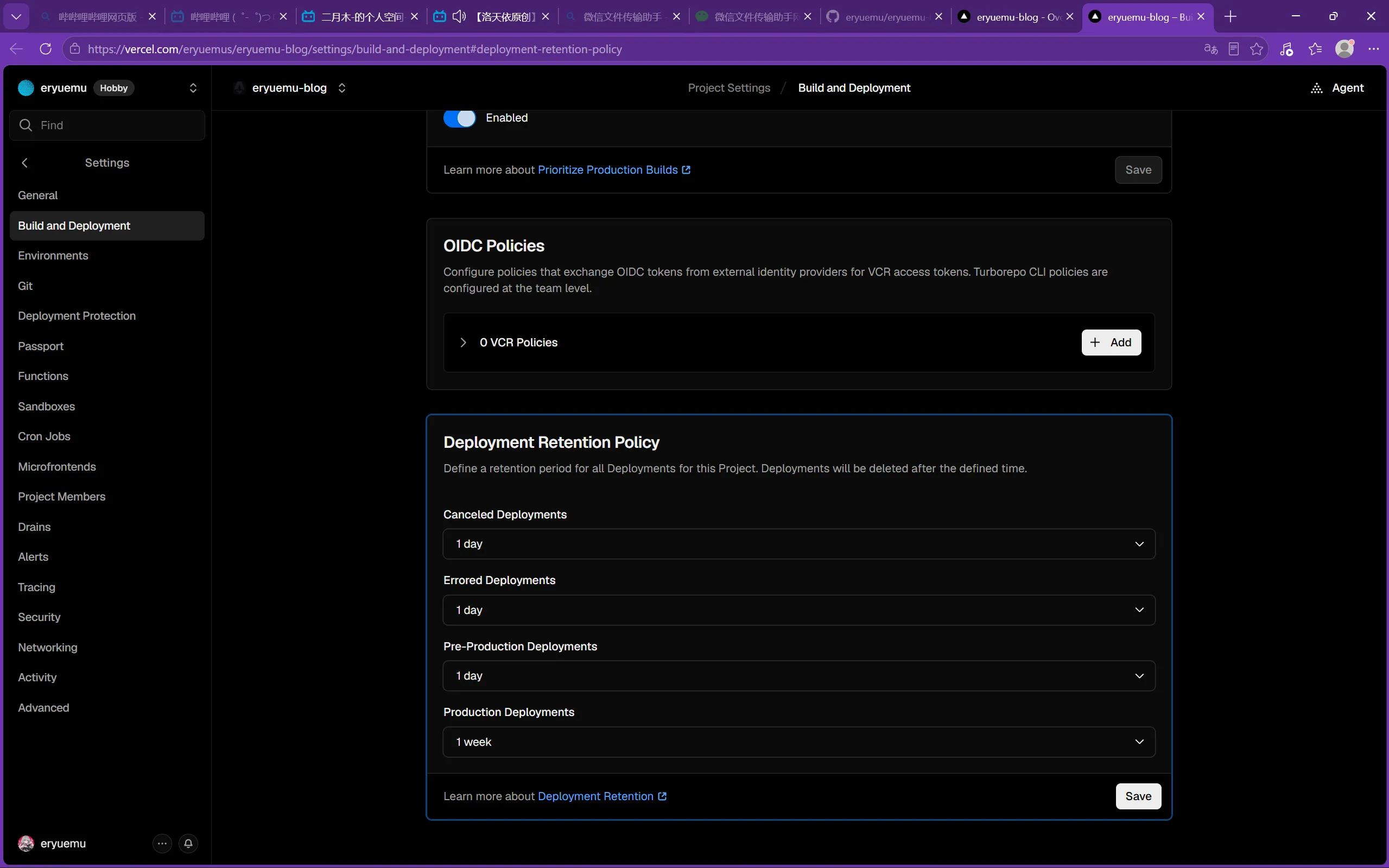
Task: Save the Prioritize Production Builds setting
Action: pyautogui.click(x=1138, y=170)
